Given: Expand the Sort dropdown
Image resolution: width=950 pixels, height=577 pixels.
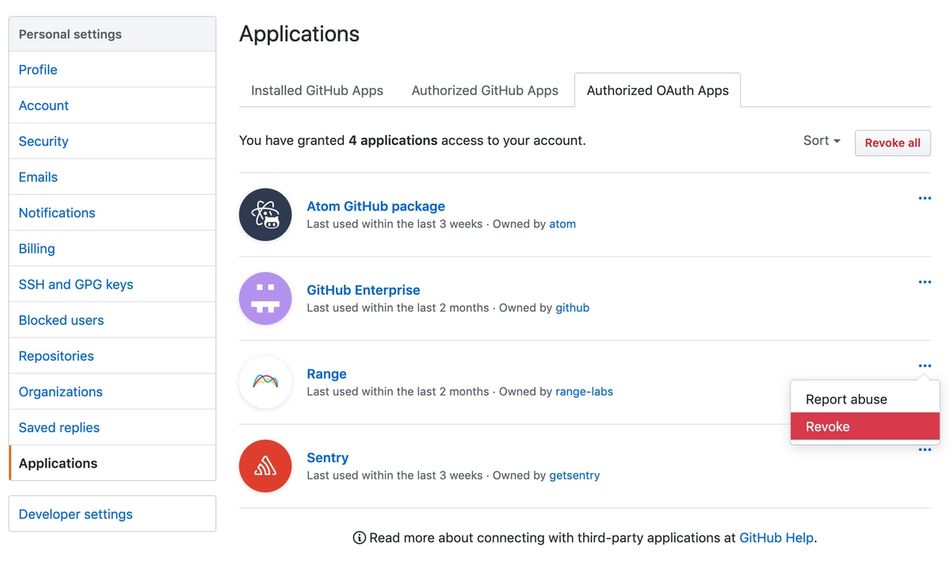Looking at the screenshot, I should click(x=821, y=141).
